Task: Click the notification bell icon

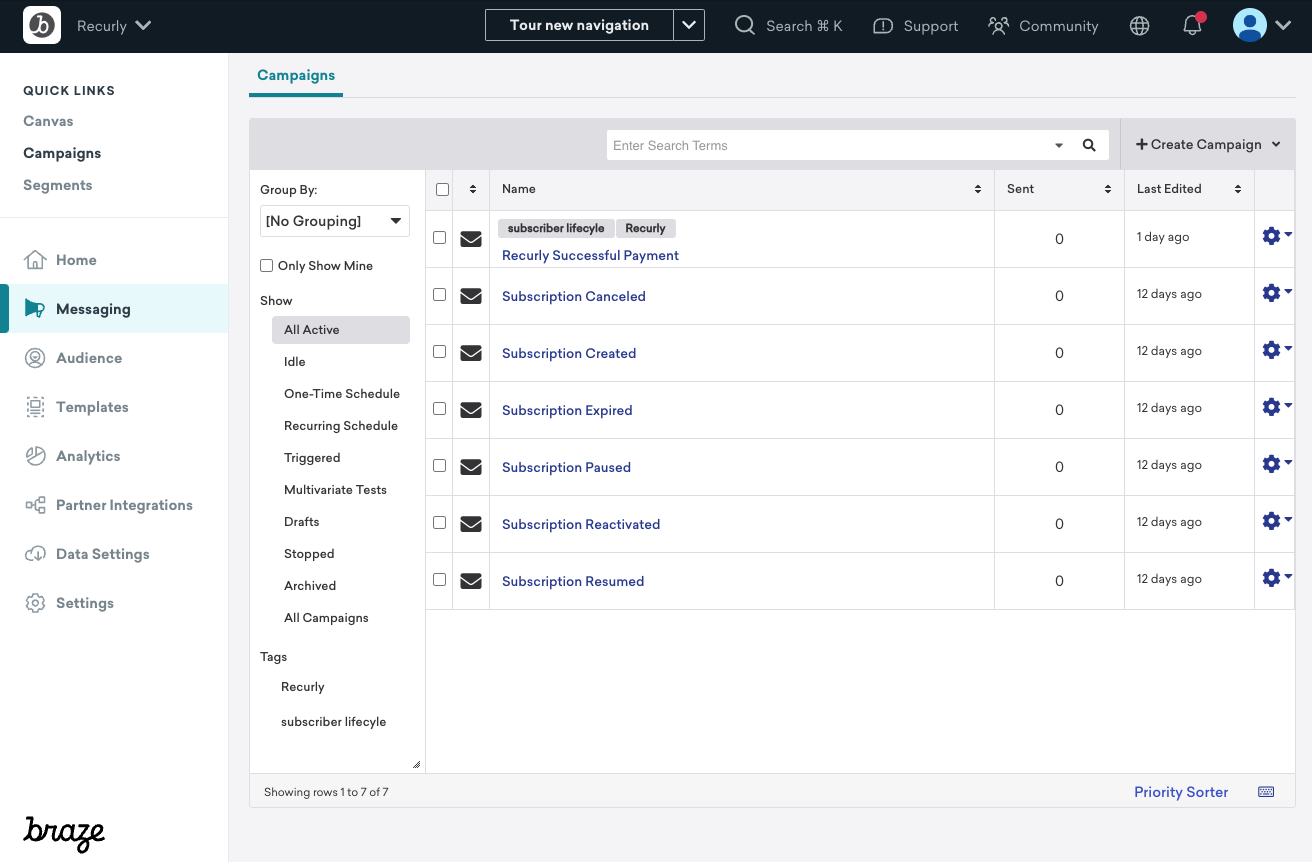Action: (1192, 27)
